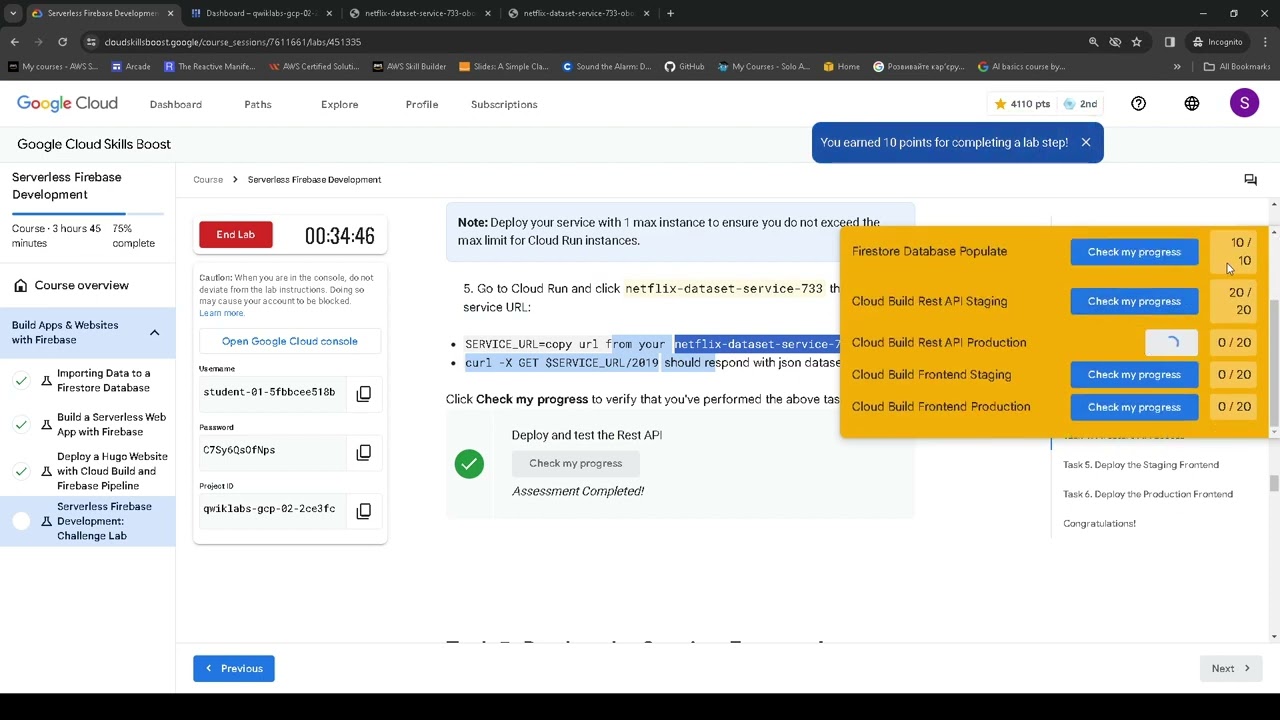The image size is (1280, 720).
Task: Copy the Username value
Action: 364,393
